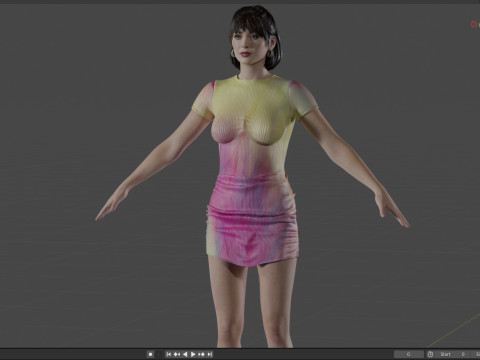Jump to the first frame
Screen dimensions: 480x360
click(169, 354)
